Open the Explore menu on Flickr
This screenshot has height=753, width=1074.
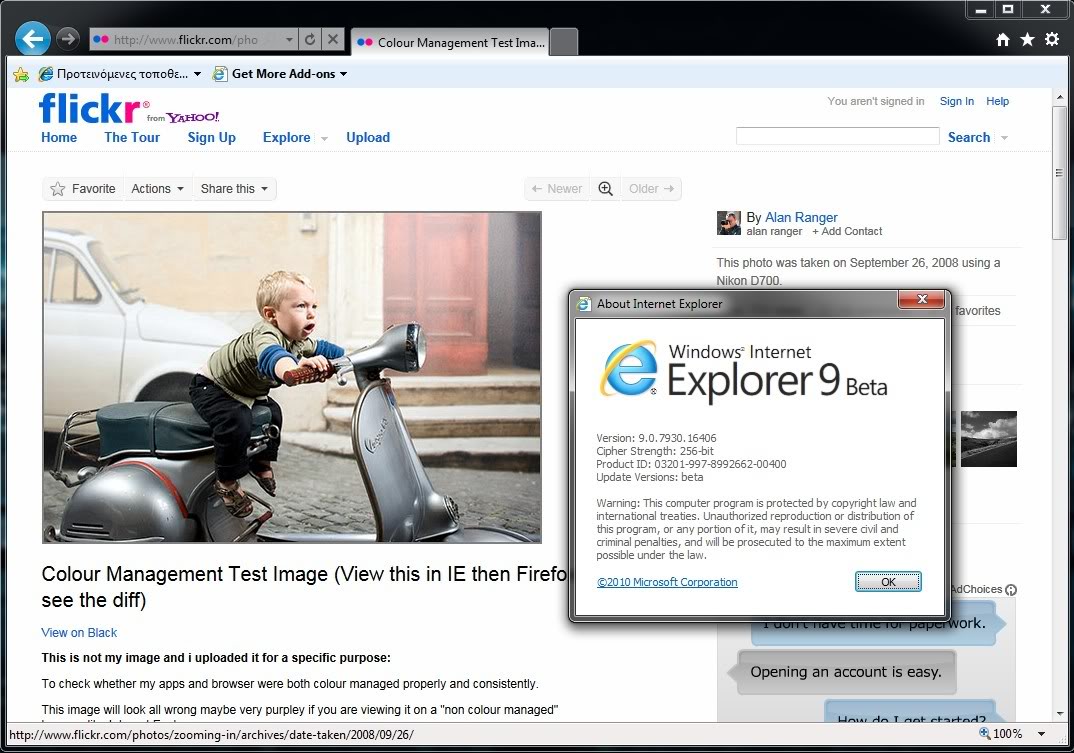287,138
